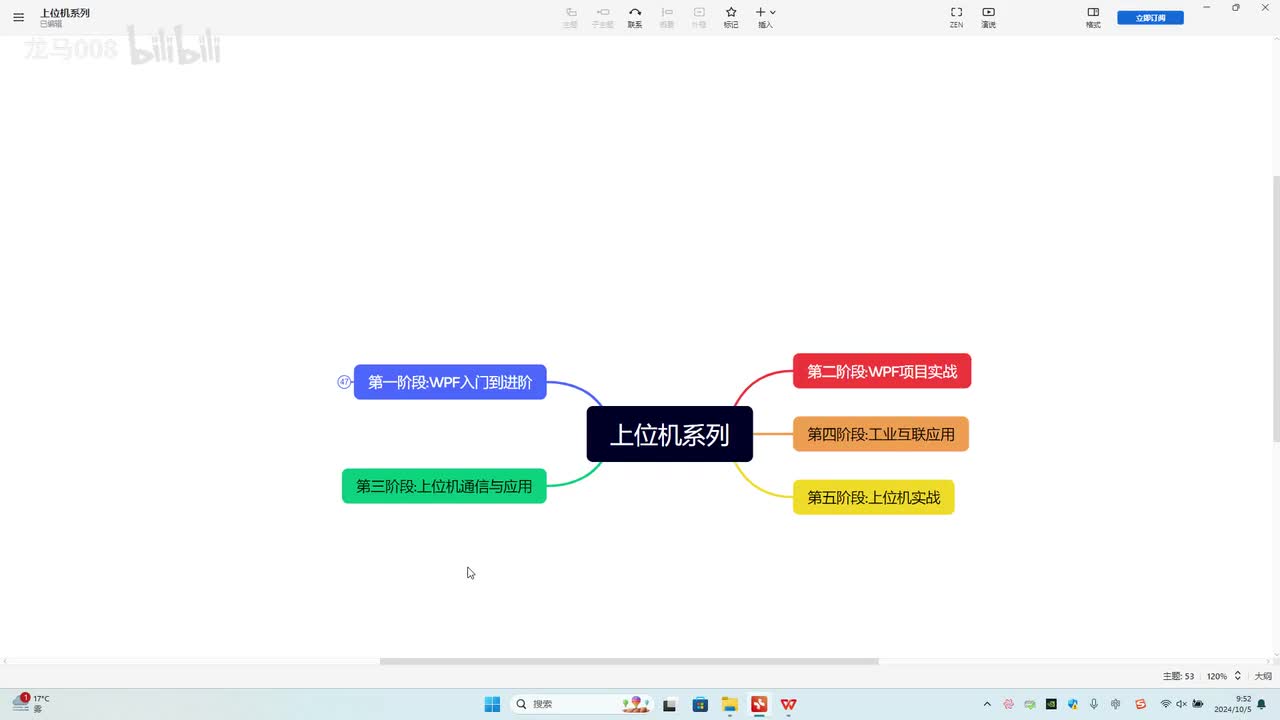Select the yellow 第五阶段:上位机实战 topic

(874, 497)
